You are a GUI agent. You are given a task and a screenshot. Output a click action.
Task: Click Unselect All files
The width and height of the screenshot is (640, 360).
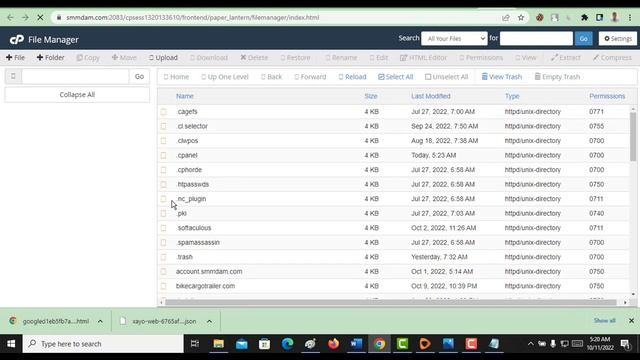click(447, 77)
